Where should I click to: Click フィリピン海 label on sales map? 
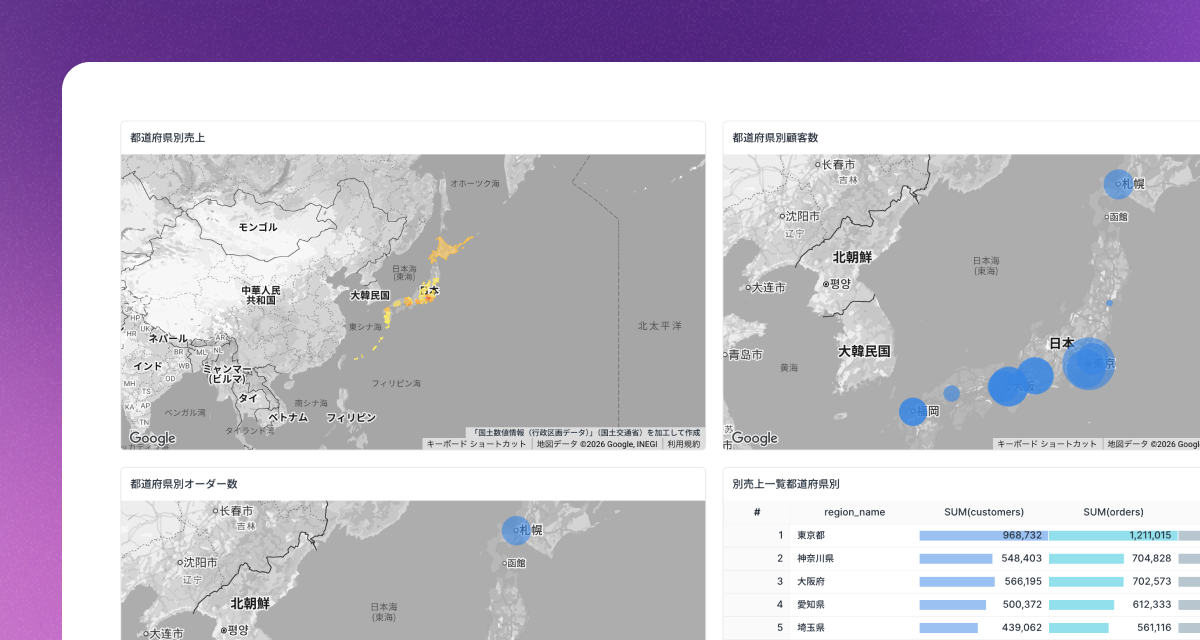pyautogui.click(x=396, y=383)
